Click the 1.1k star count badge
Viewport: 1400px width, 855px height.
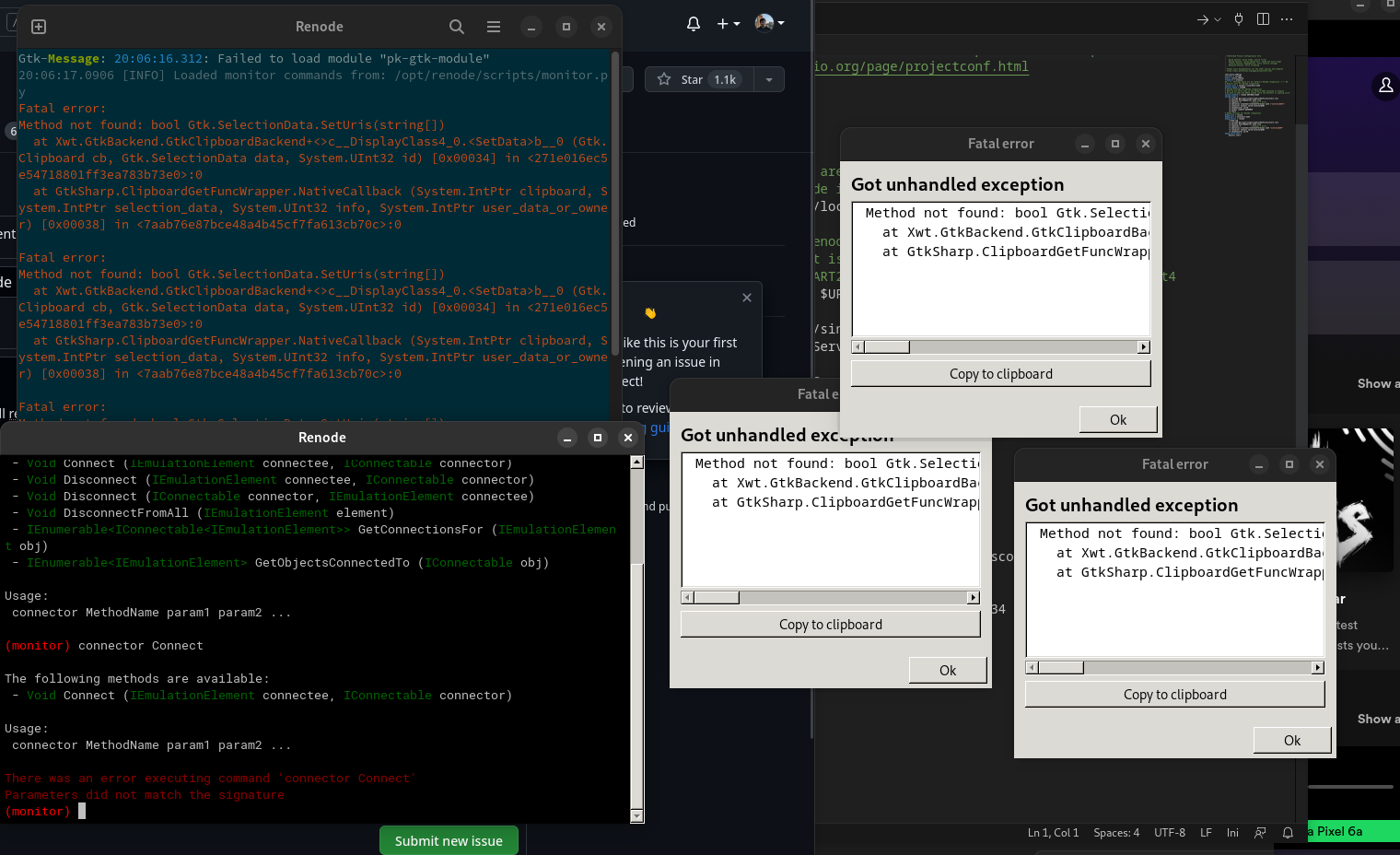coord(726,79)
